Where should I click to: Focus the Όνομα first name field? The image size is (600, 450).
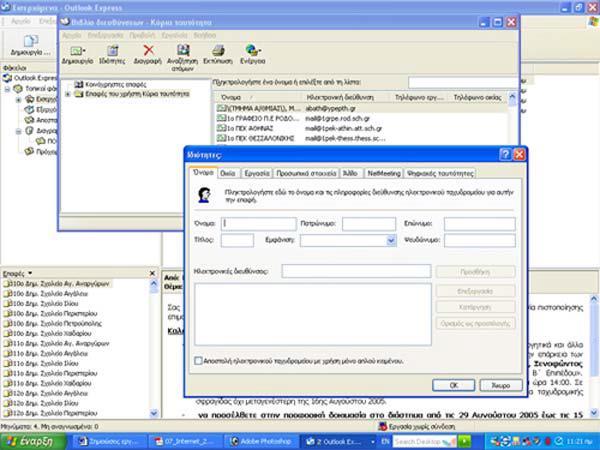point(259,224)
